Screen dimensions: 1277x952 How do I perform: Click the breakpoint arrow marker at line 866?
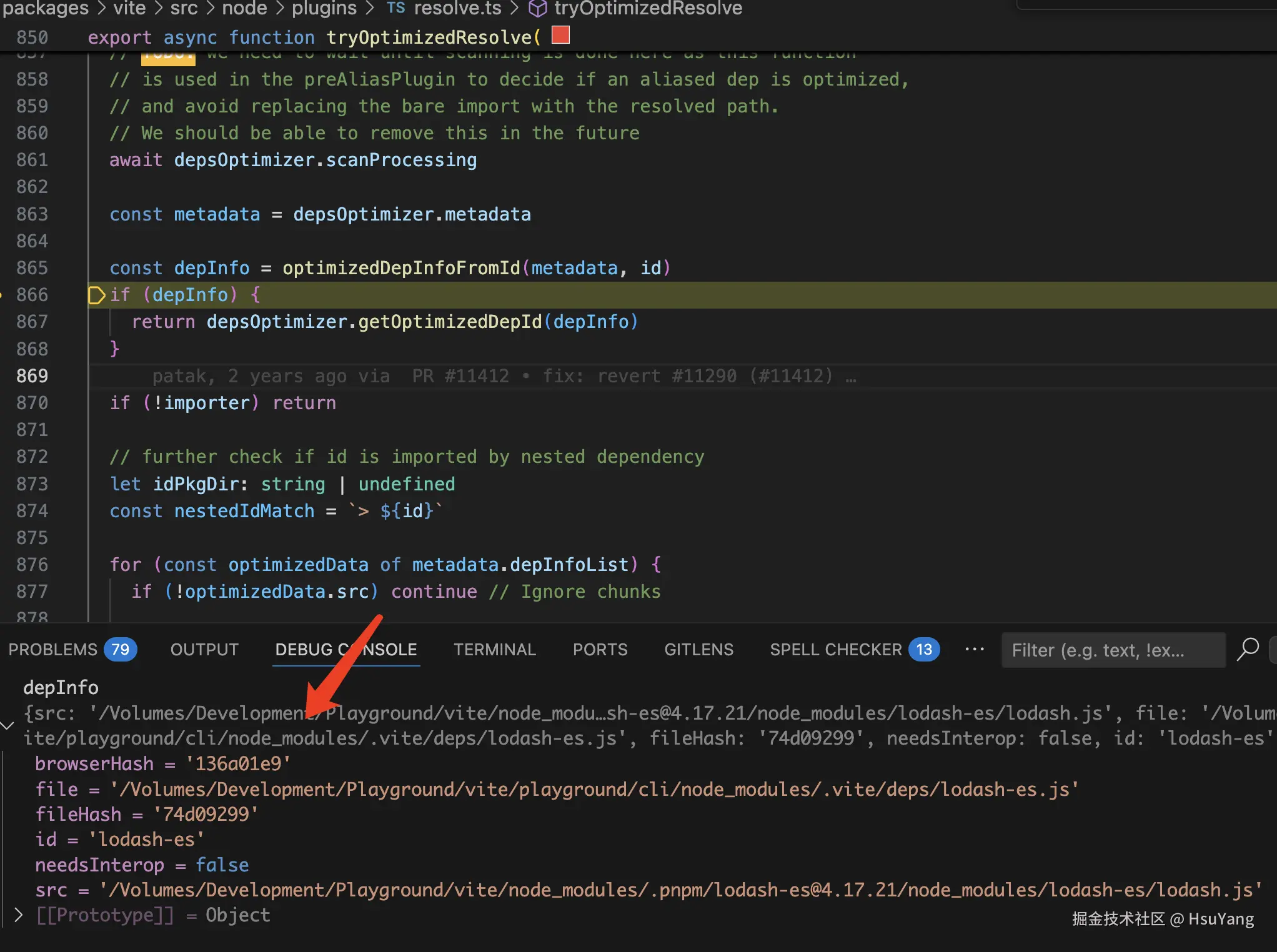tap(96, 295)
